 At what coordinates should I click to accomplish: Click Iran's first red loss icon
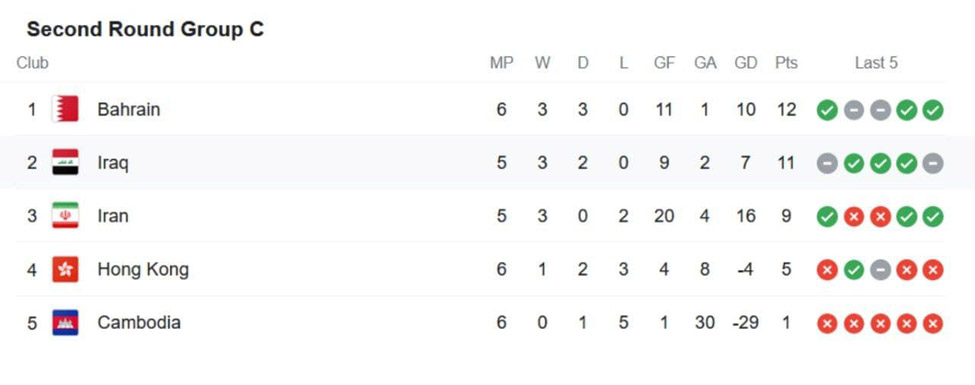tap(854, 217)
